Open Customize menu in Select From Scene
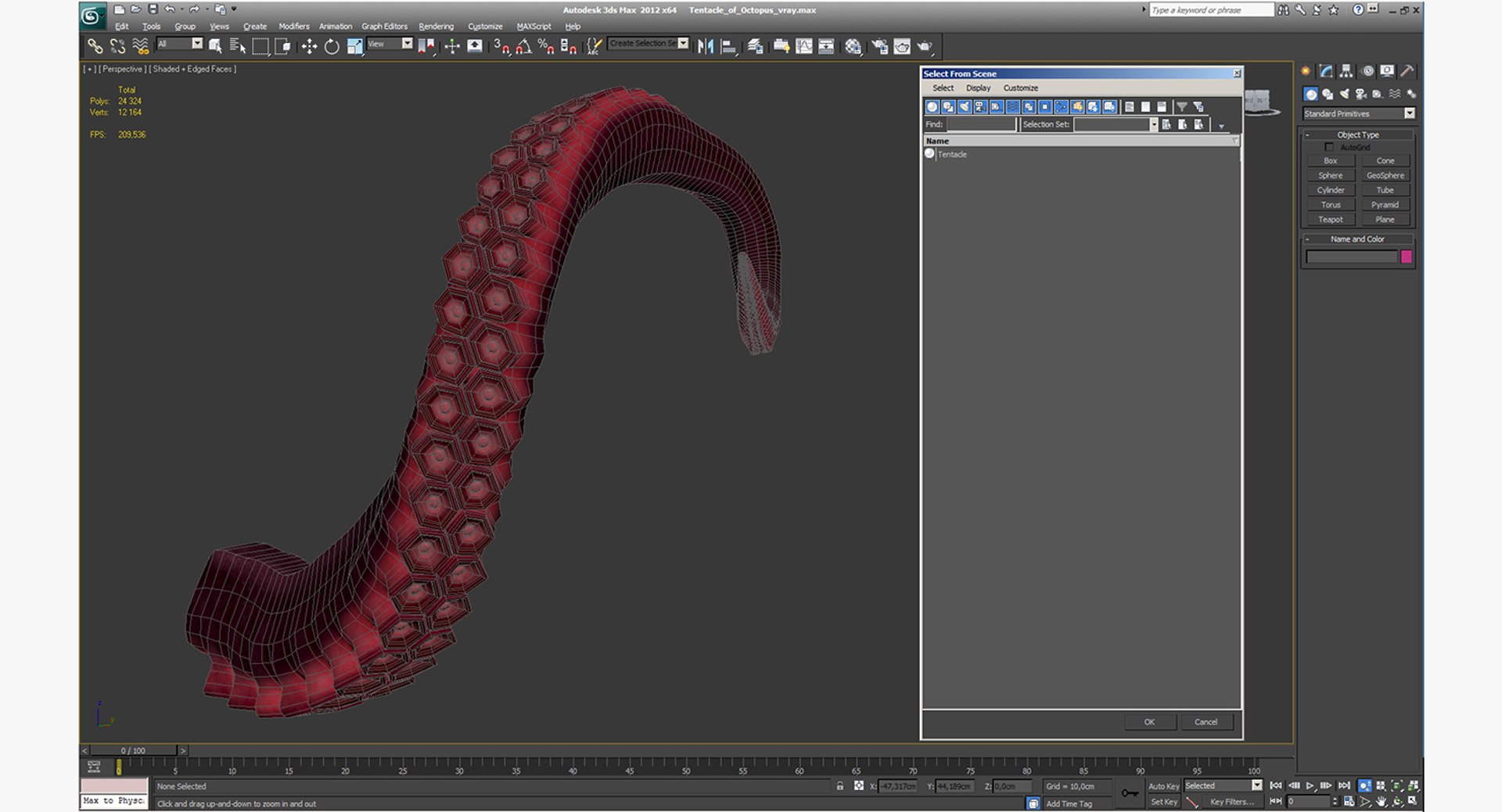 point(1020,88)
